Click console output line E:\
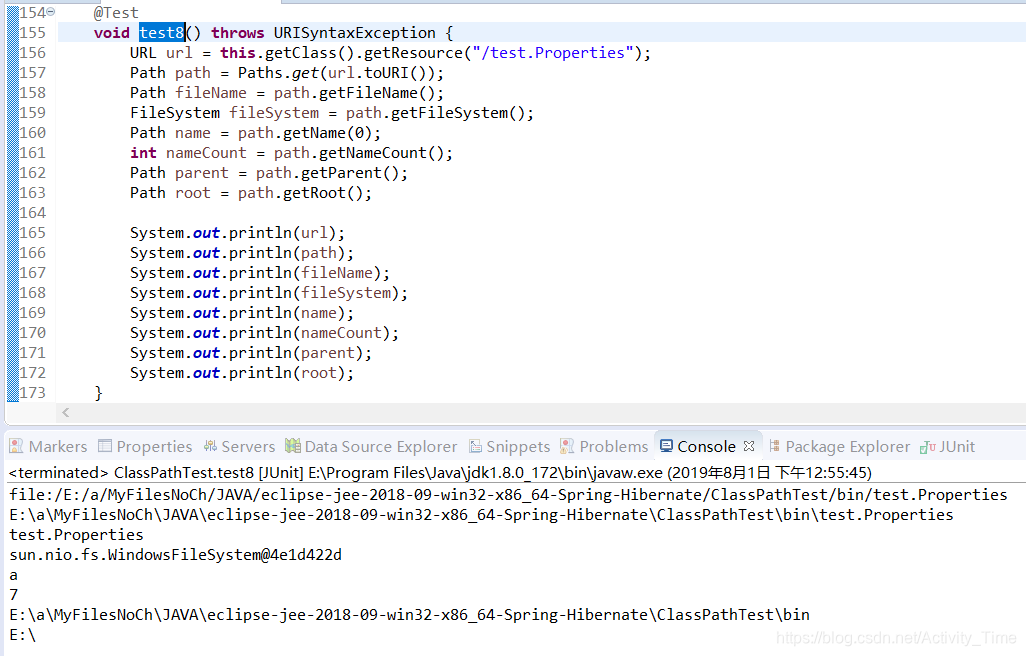Viewport: 1026px width, 656px height. point(22,635)
